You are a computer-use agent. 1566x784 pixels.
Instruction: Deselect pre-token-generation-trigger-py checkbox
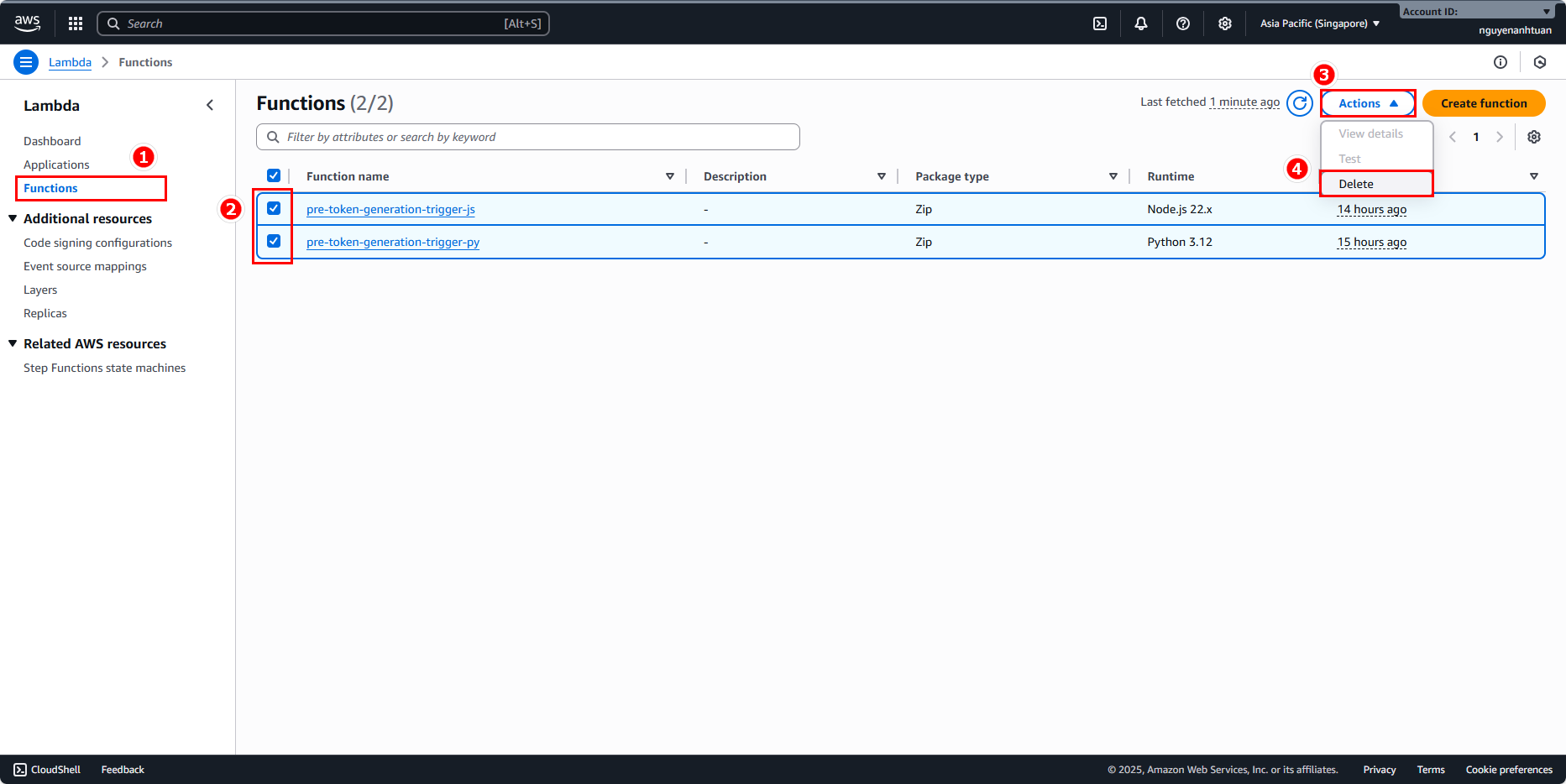coord(274,241)
